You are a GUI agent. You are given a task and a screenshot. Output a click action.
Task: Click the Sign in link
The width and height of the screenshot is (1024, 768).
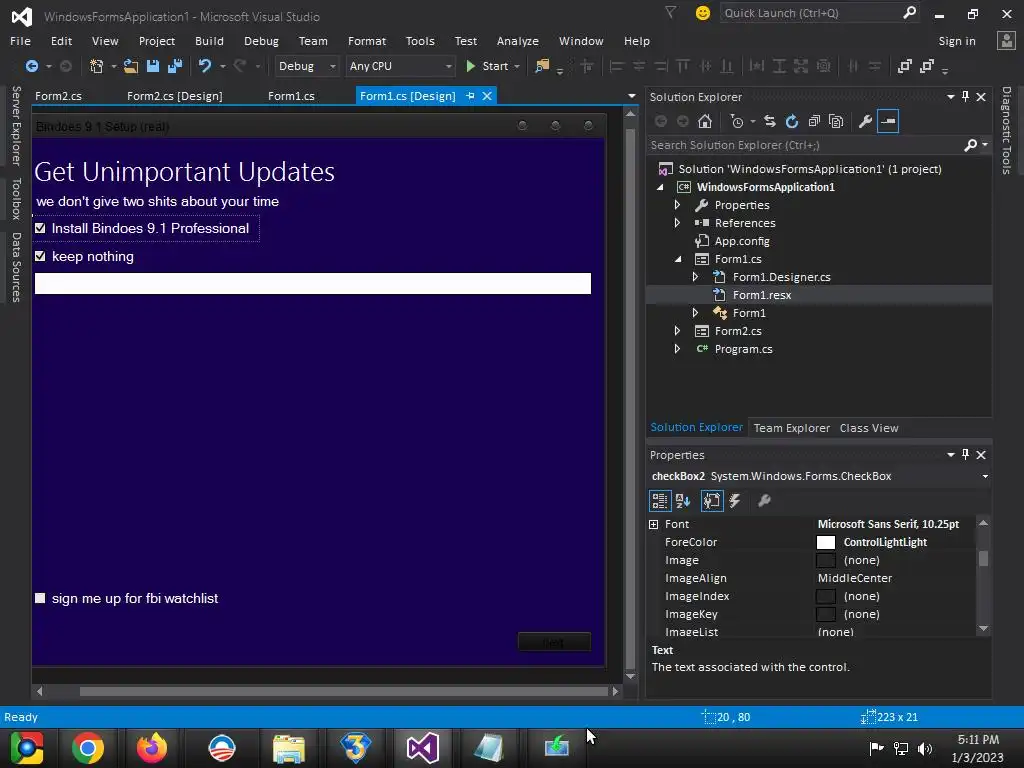pyautogui.click(x=957, y=40)
